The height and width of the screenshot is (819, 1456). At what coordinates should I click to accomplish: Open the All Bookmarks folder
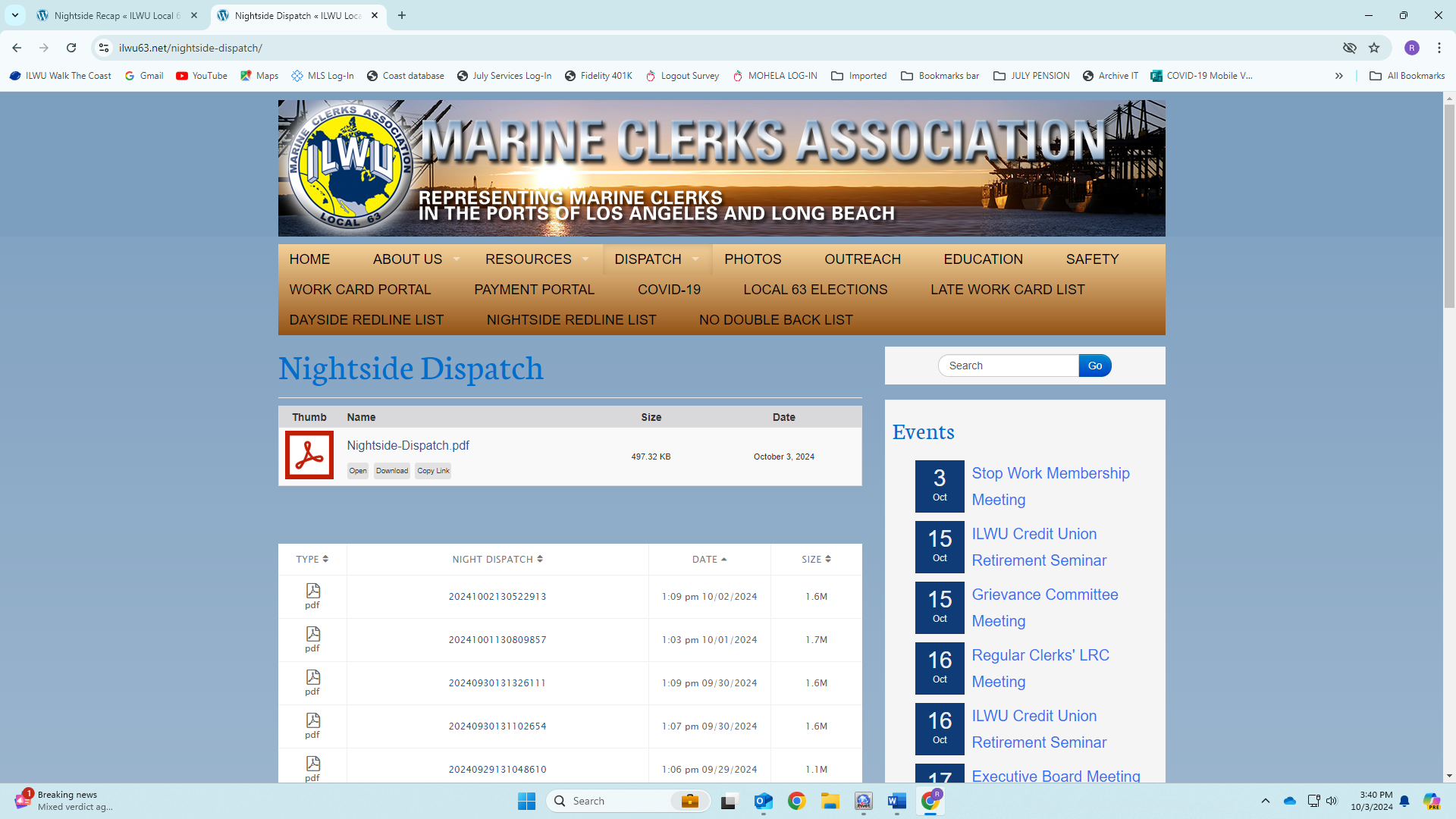coord(1407,76)
